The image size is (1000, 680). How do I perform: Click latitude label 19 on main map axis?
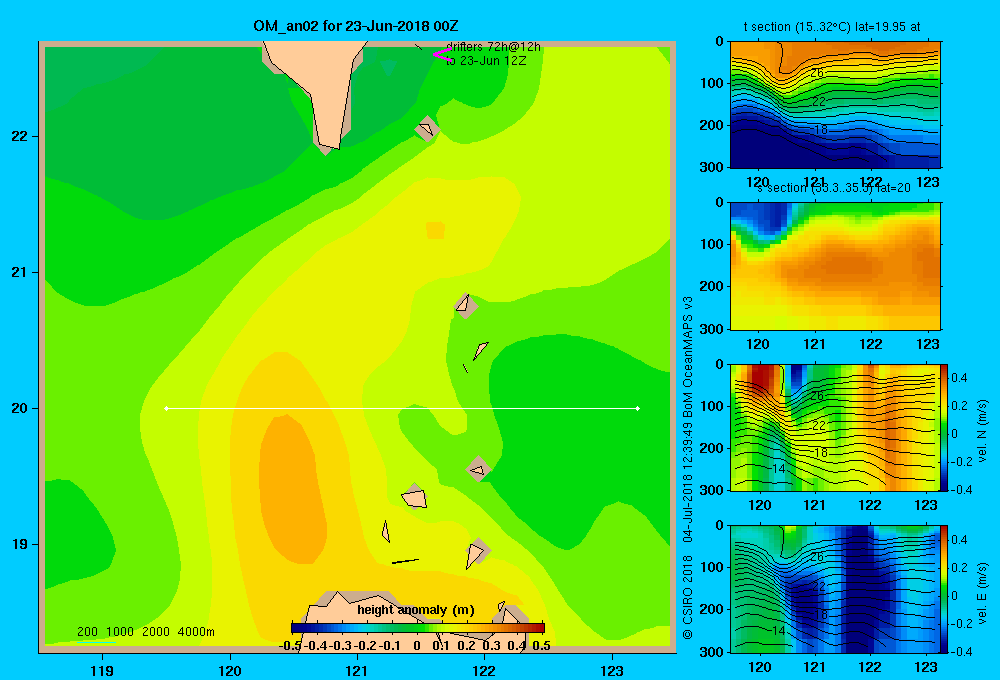[19, 544]
